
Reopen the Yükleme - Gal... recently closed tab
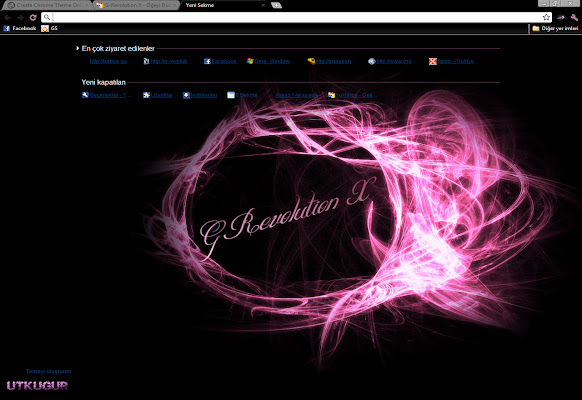(354, 95)
